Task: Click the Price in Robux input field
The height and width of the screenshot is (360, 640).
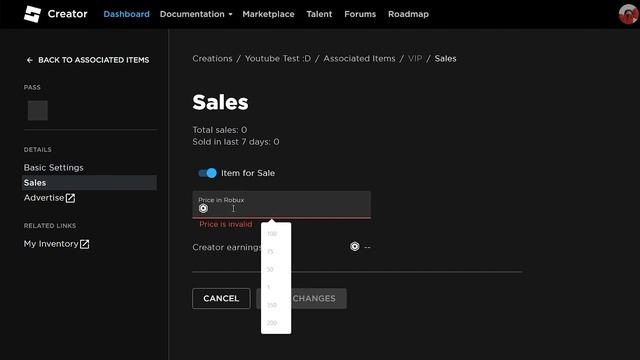Action: click(282, 204)
